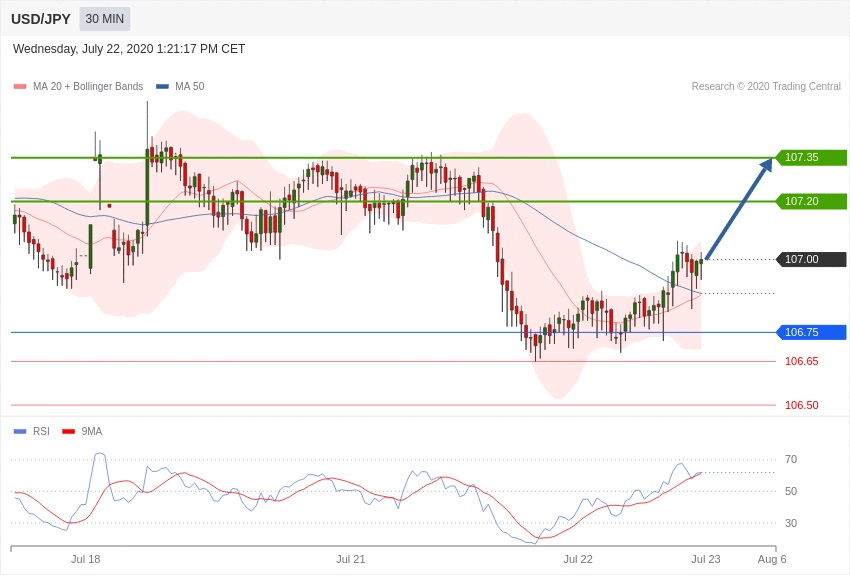
Task: Toggle MA 20 + Bollinger Bands legend label
Action: click(88, 87)
